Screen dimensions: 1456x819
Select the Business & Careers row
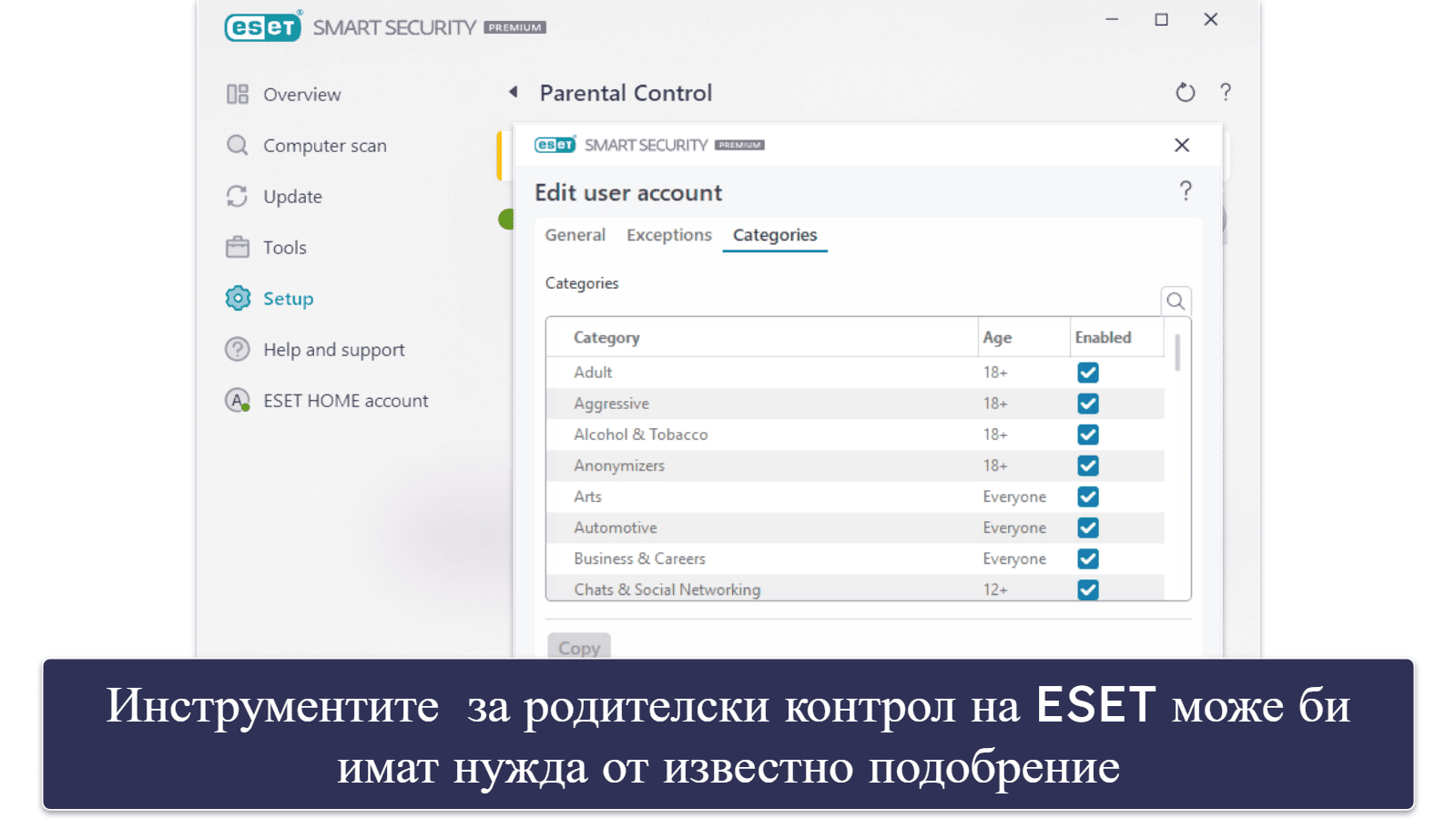[855, 558]
